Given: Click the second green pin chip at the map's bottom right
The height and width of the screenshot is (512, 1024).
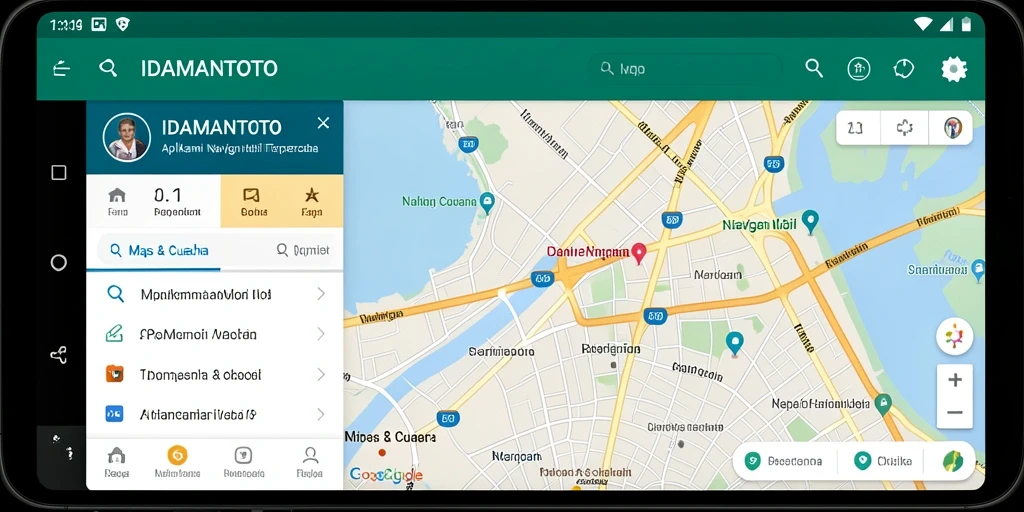Looking at the screenshot, I should [883, 461].
